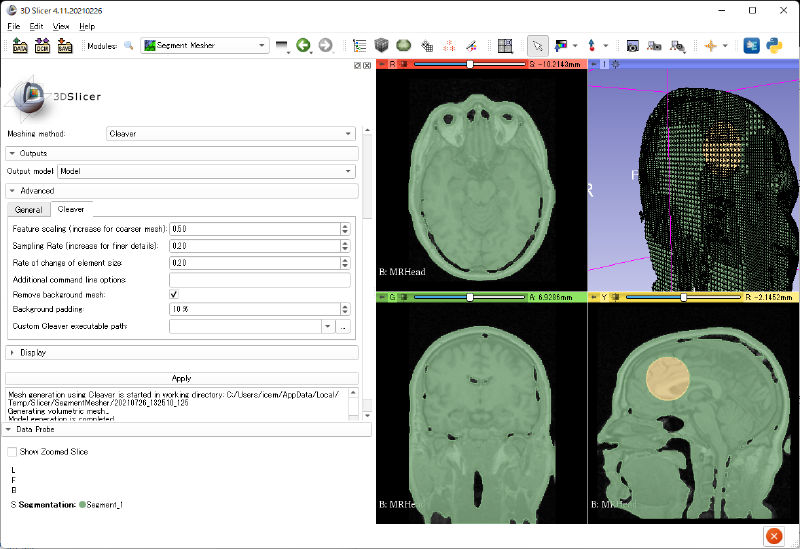Toggle the crosshair tool icon
This screenshot has width=800, height=549.
[711, 45]
